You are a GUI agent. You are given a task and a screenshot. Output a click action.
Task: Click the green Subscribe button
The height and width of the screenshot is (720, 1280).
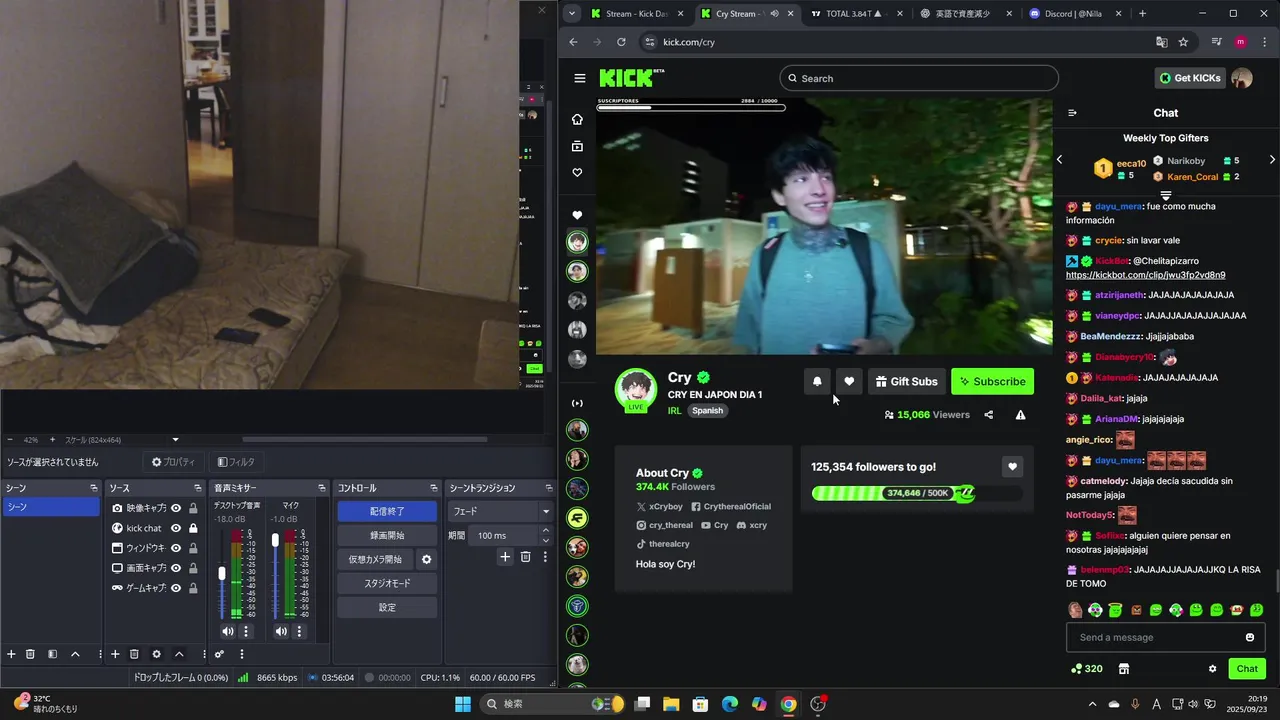coord(992,381)
